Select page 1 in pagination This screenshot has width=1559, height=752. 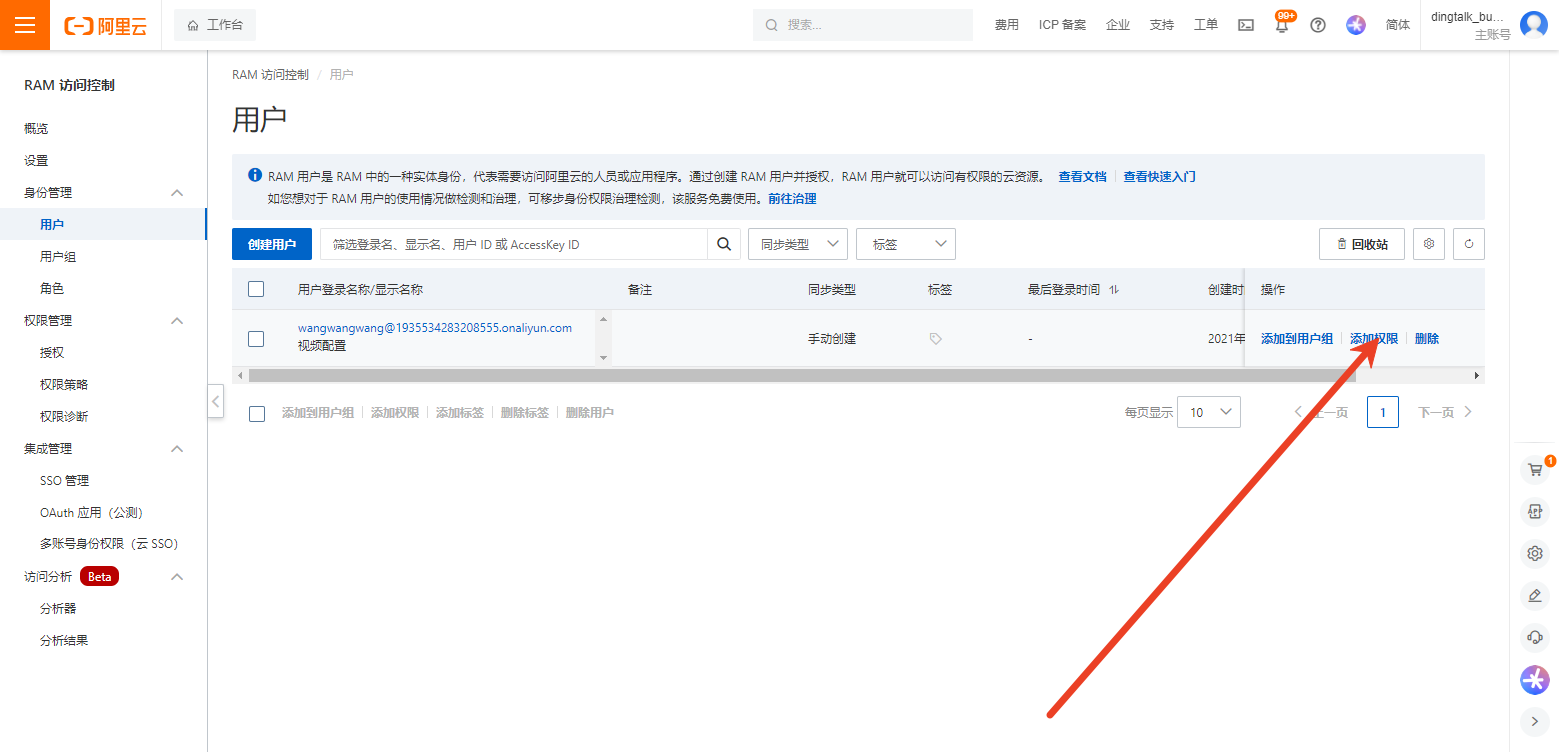(x=1383, y=412)
